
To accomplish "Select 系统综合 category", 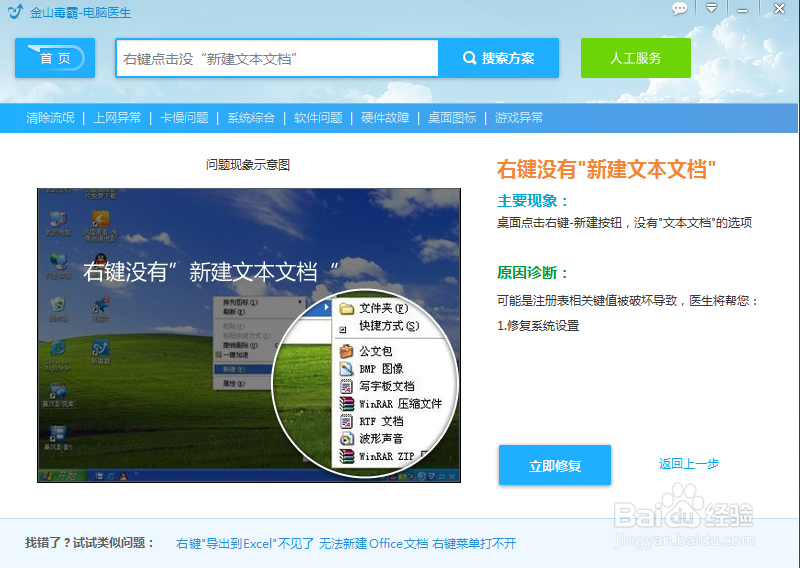I will point(251,118).
